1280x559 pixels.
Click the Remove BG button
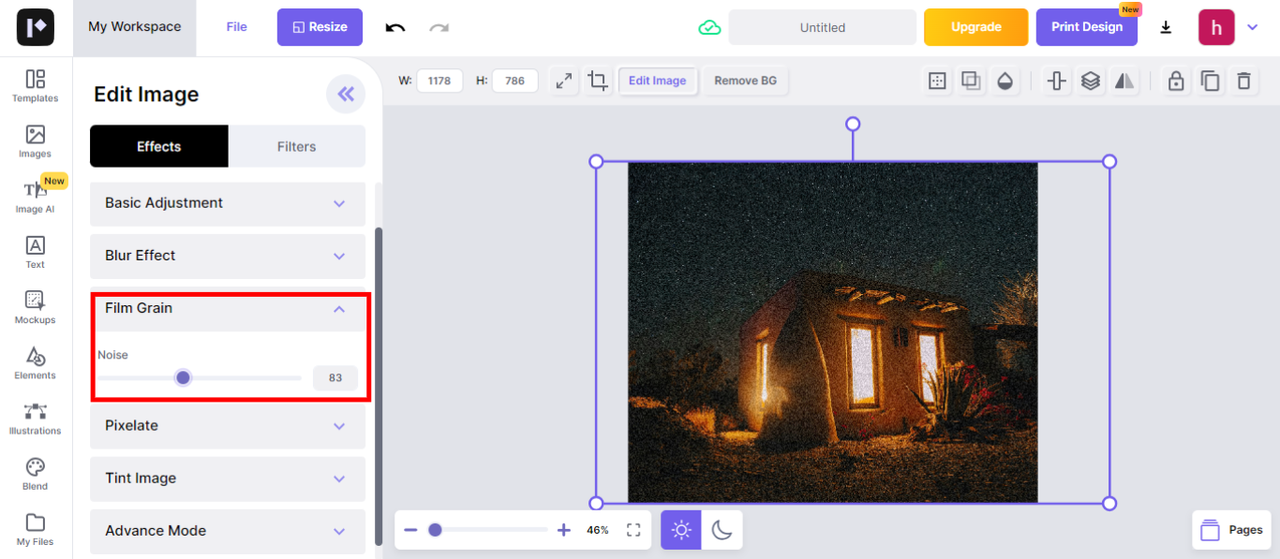tap(745, 81)
